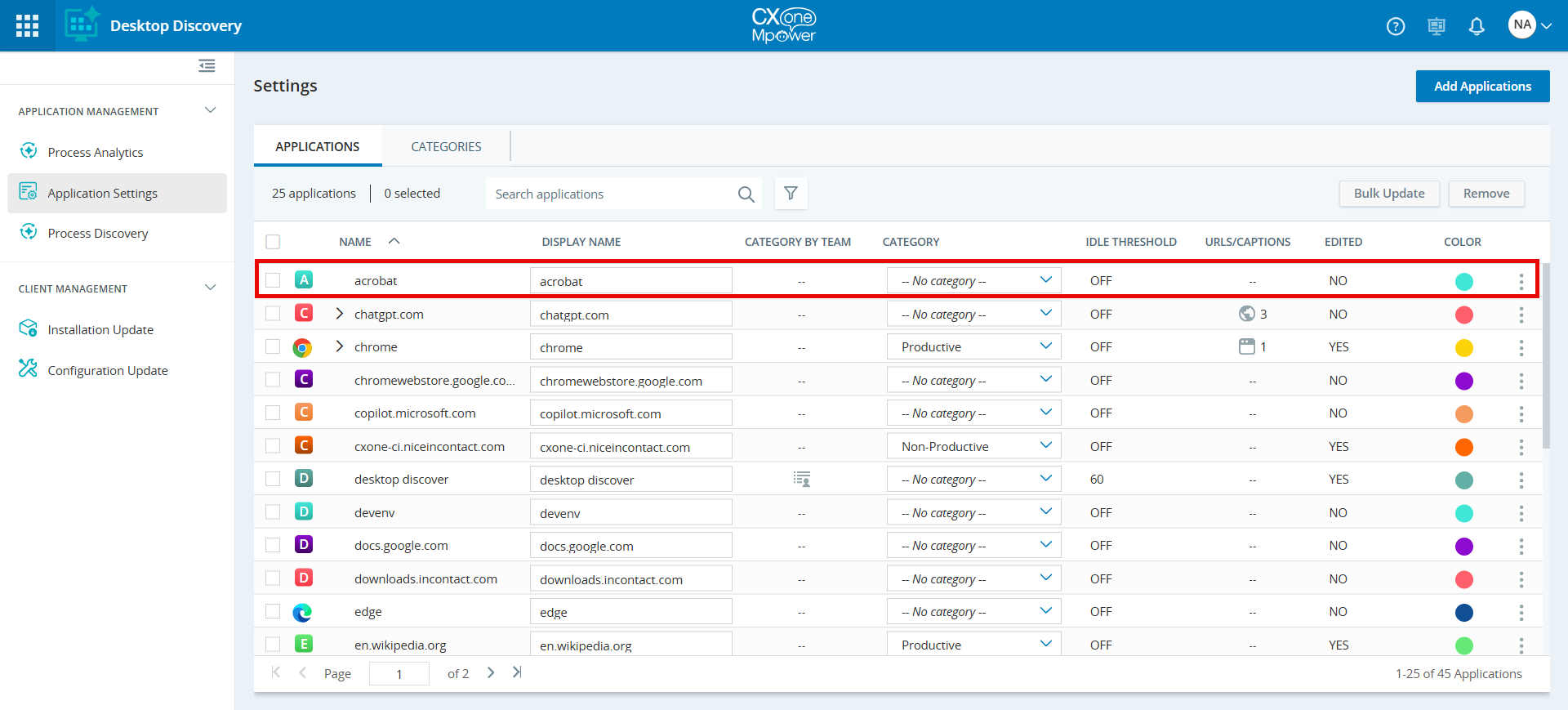Image resolution: width=1568 pixels, height=710 pixels.
Task: Check the box next to devenv
Action: [273, 512]
